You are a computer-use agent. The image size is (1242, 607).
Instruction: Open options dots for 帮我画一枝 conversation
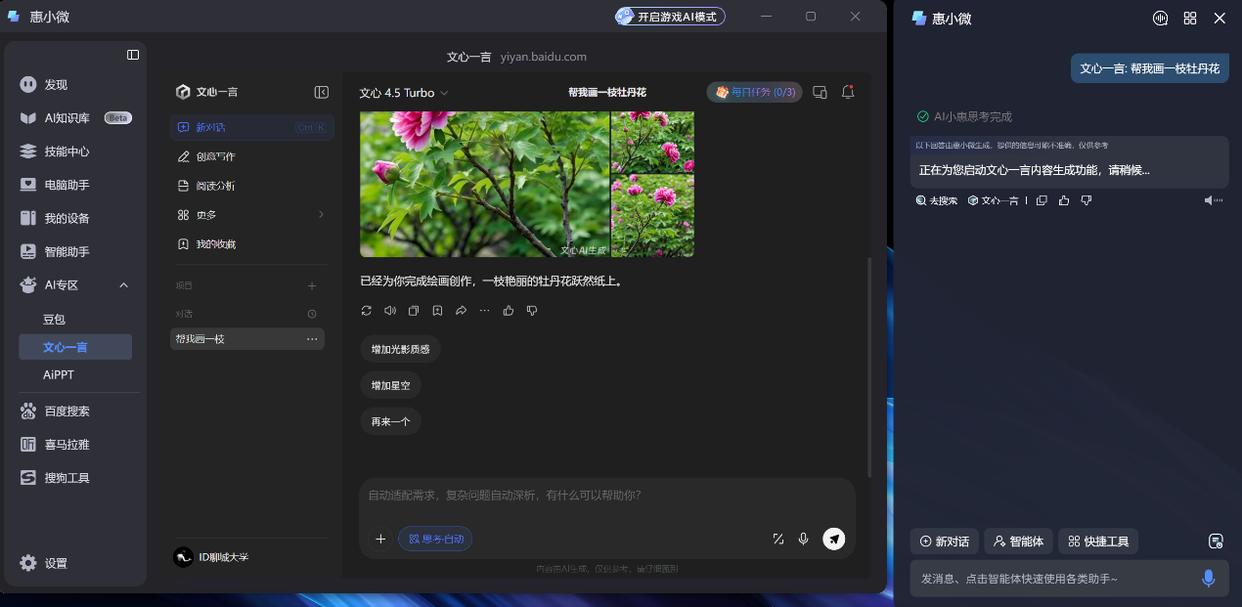pos(312,339)
